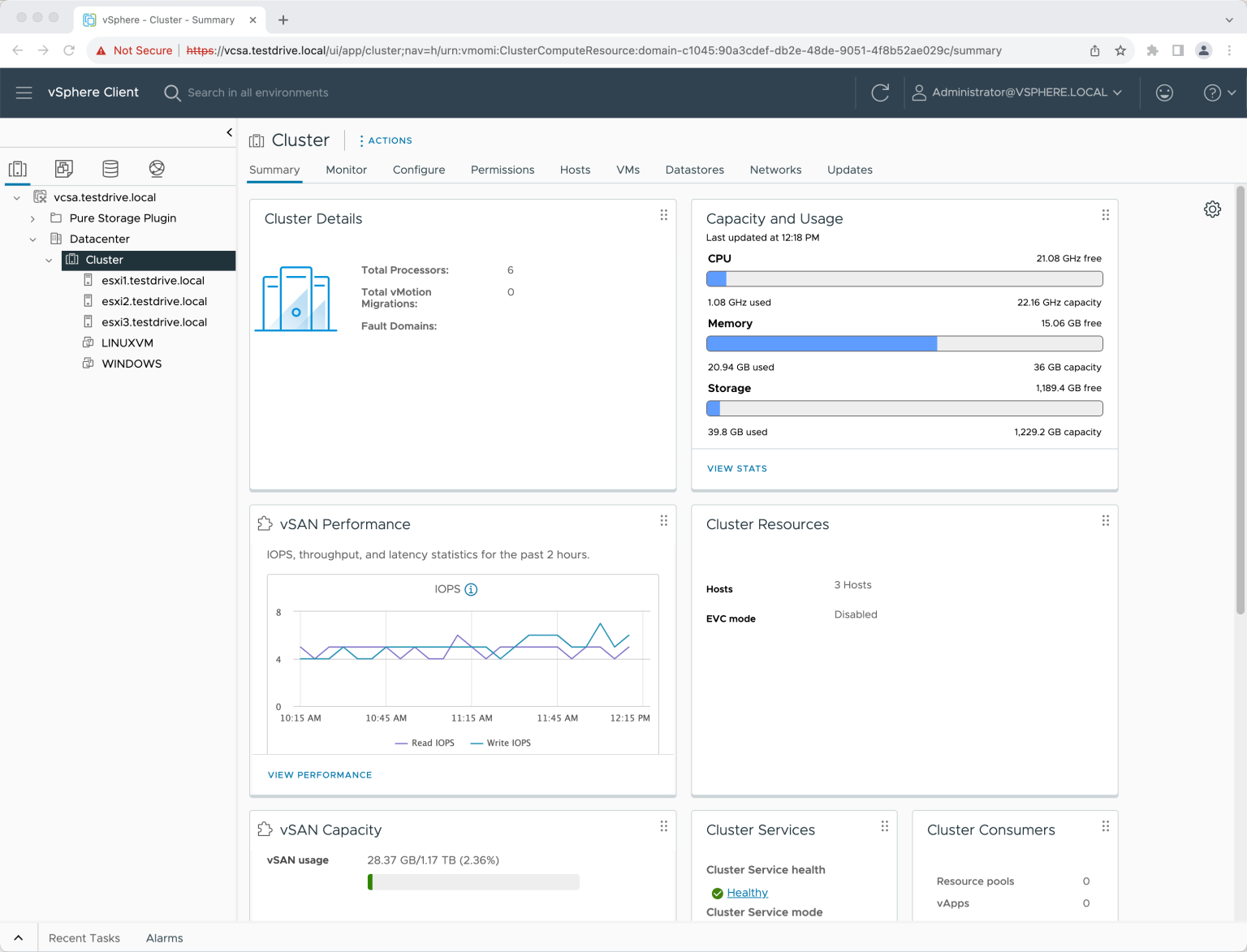Switch to the Monitor tab
This screenshot has height=952, width=1247.
click(x=346, y=170)
